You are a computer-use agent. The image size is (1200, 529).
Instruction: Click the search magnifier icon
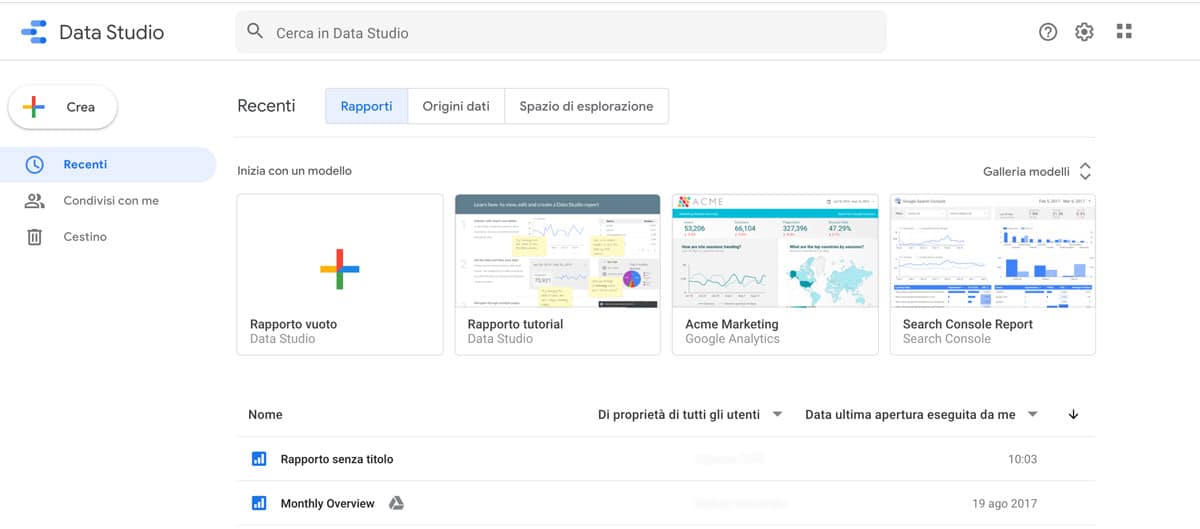coord(255,32)
